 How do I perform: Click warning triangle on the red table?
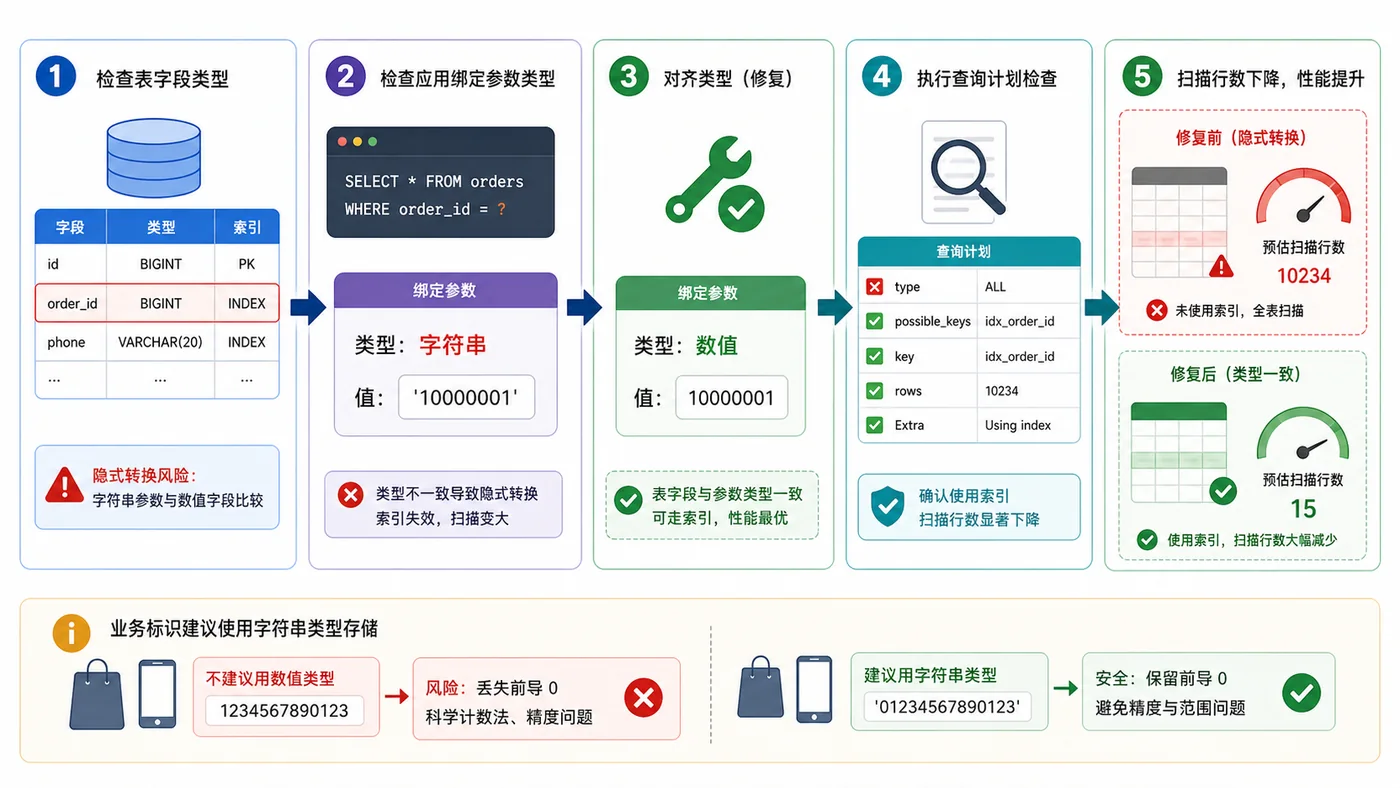pos(1221,266)
